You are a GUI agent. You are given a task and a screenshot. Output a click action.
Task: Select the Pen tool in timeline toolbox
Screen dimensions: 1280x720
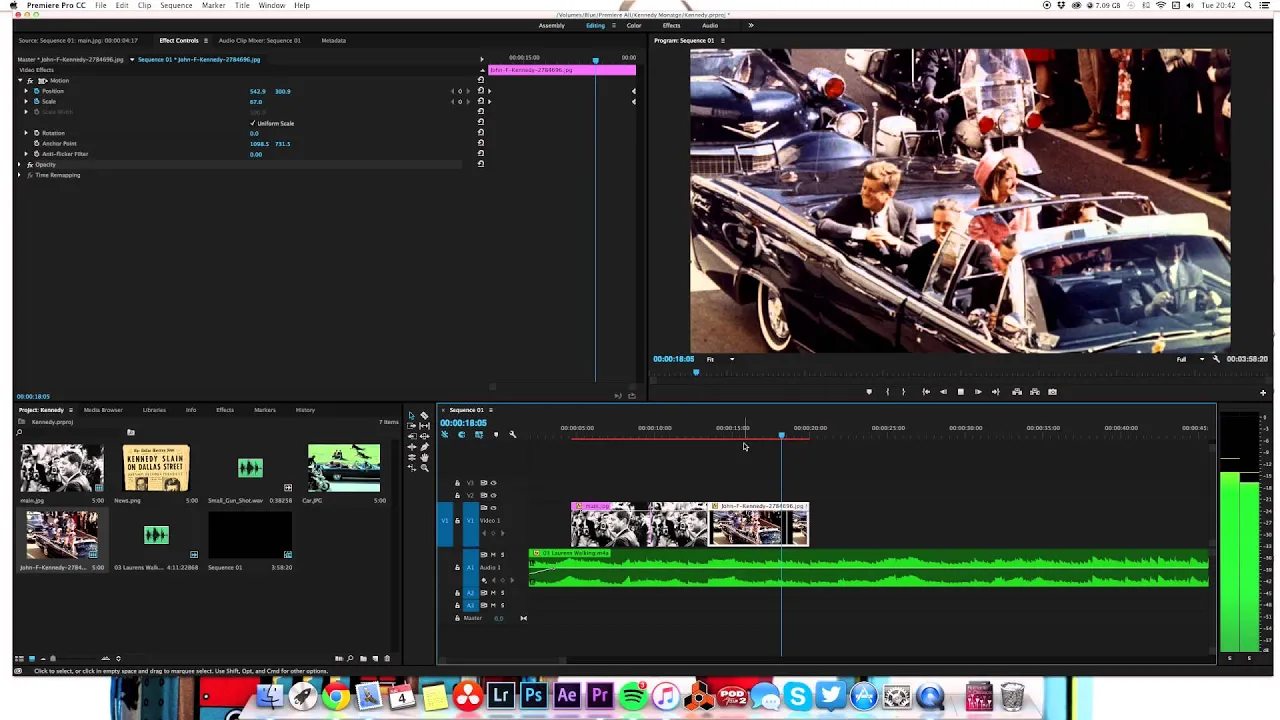pos(424,447)
